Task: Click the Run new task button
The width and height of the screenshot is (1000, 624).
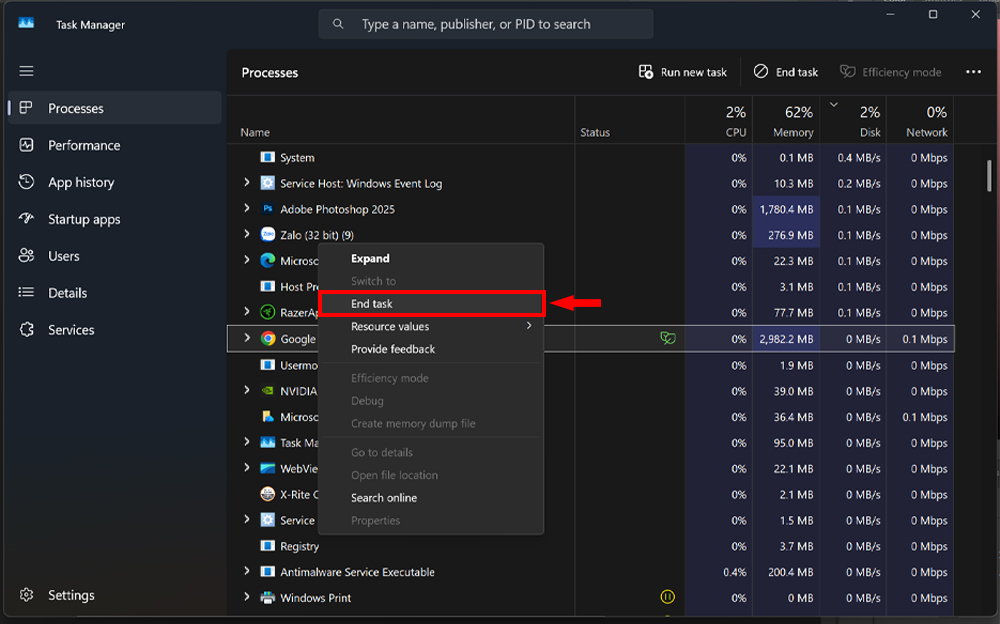Action: click(x=683, y=72)
